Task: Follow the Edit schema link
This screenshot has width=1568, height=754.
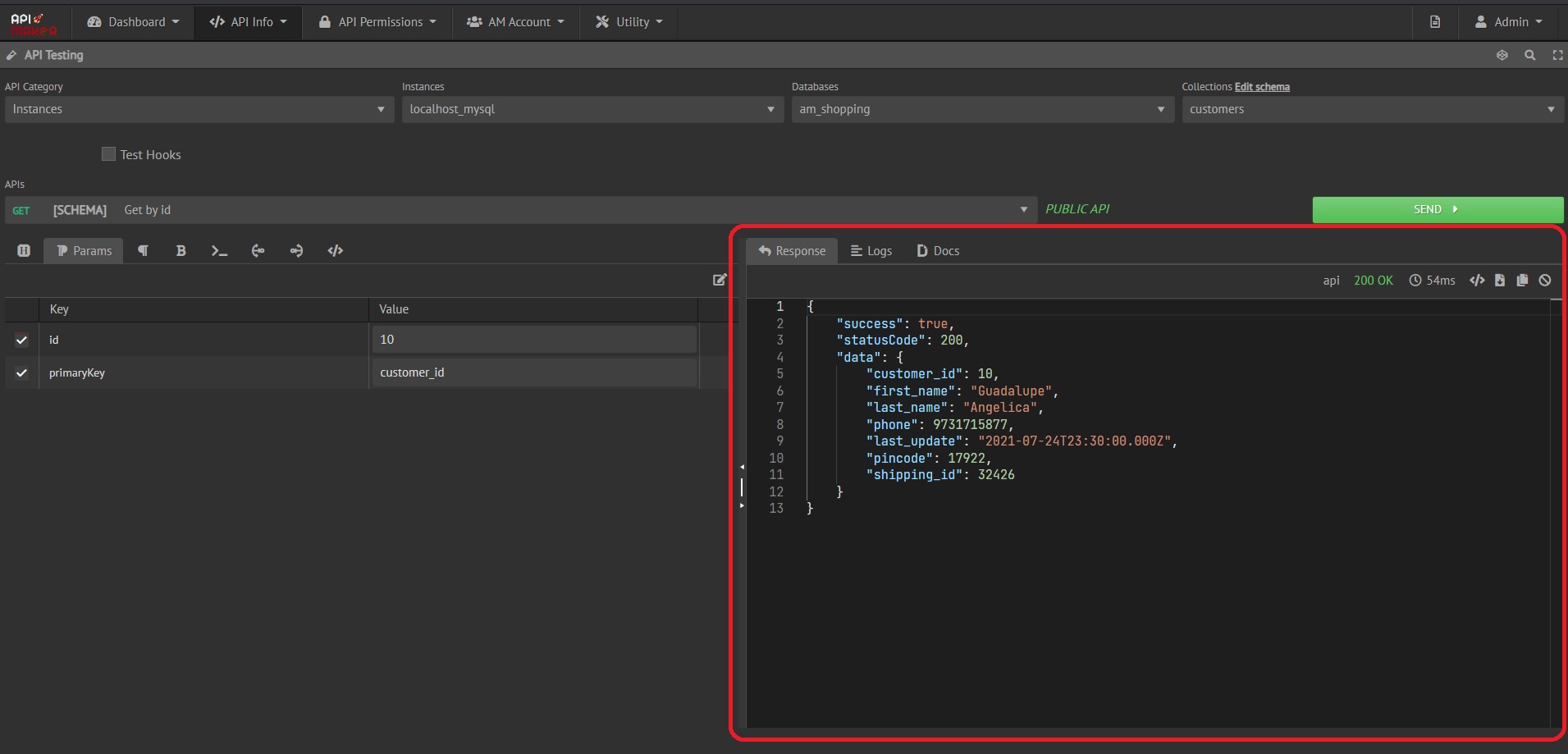Action: coord(1262,87)
